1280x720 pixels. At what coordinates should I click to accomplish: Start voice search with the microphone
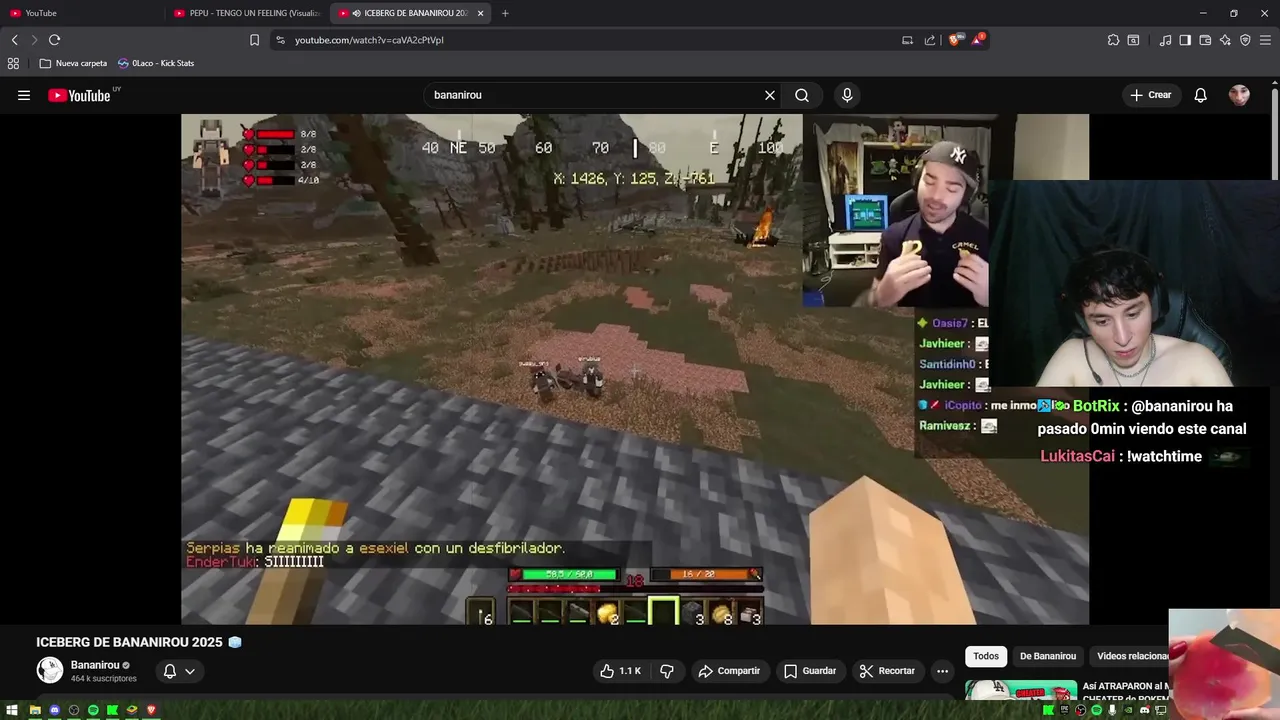point(847,95)
